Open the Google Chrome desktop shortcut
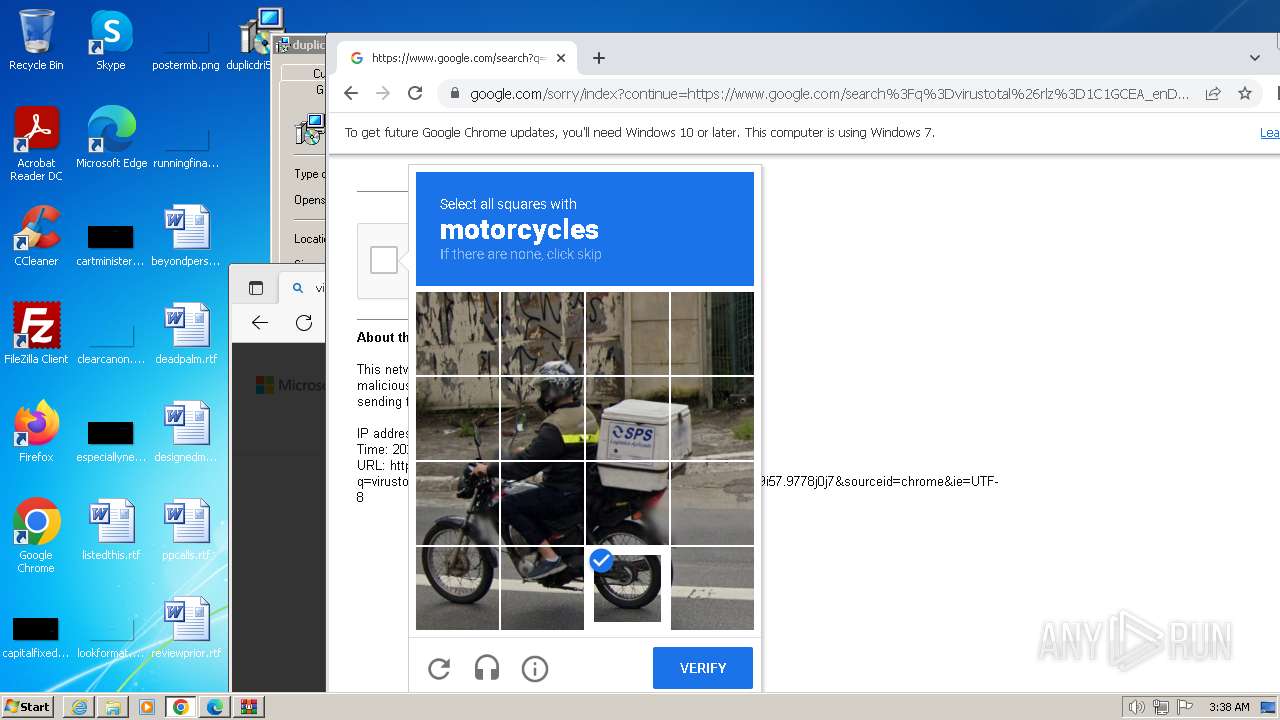The width and height of the screenshot is (1280, 720). click(36, 536)
